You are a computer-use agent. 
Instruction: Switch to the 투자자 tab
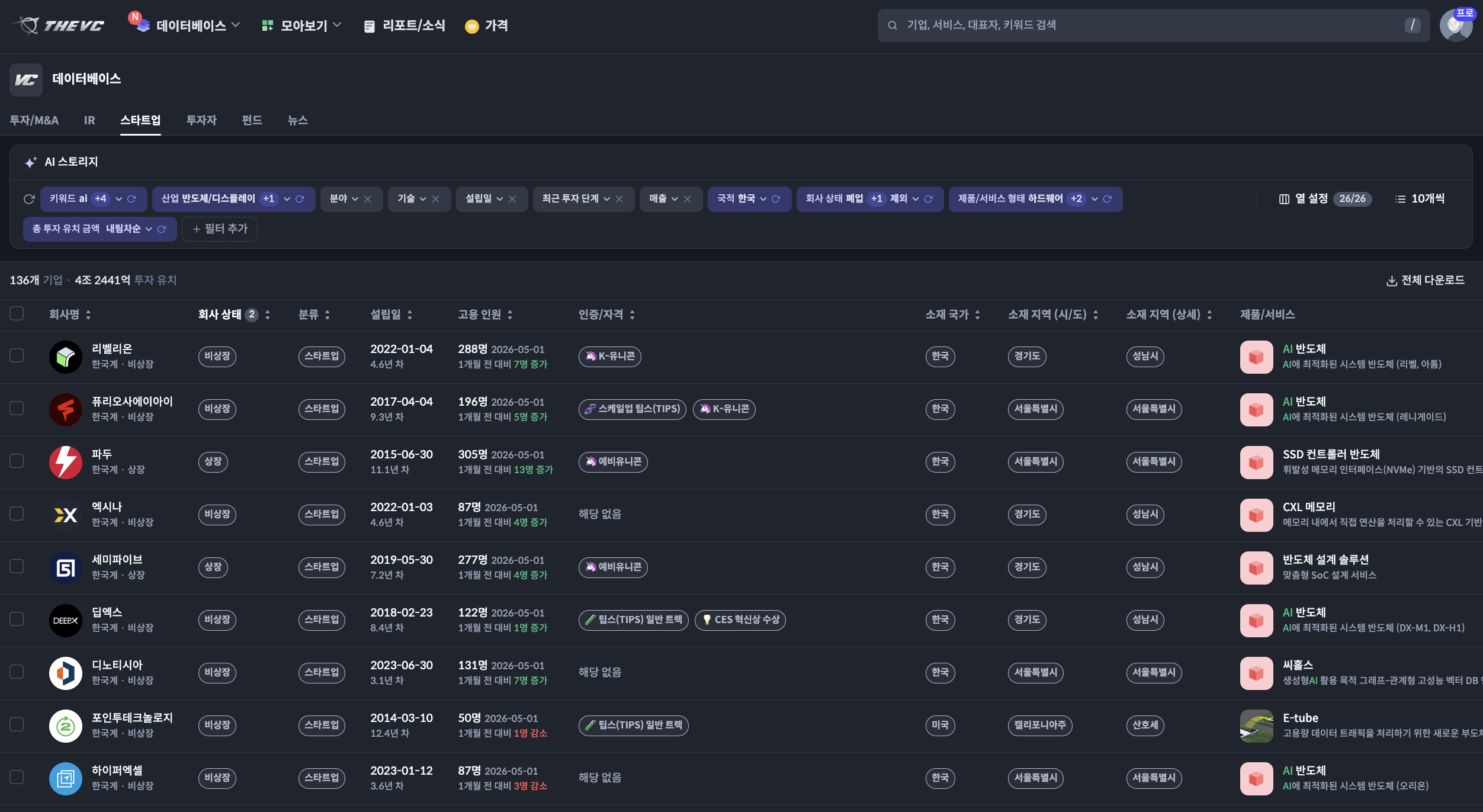[x=201, y=120]
